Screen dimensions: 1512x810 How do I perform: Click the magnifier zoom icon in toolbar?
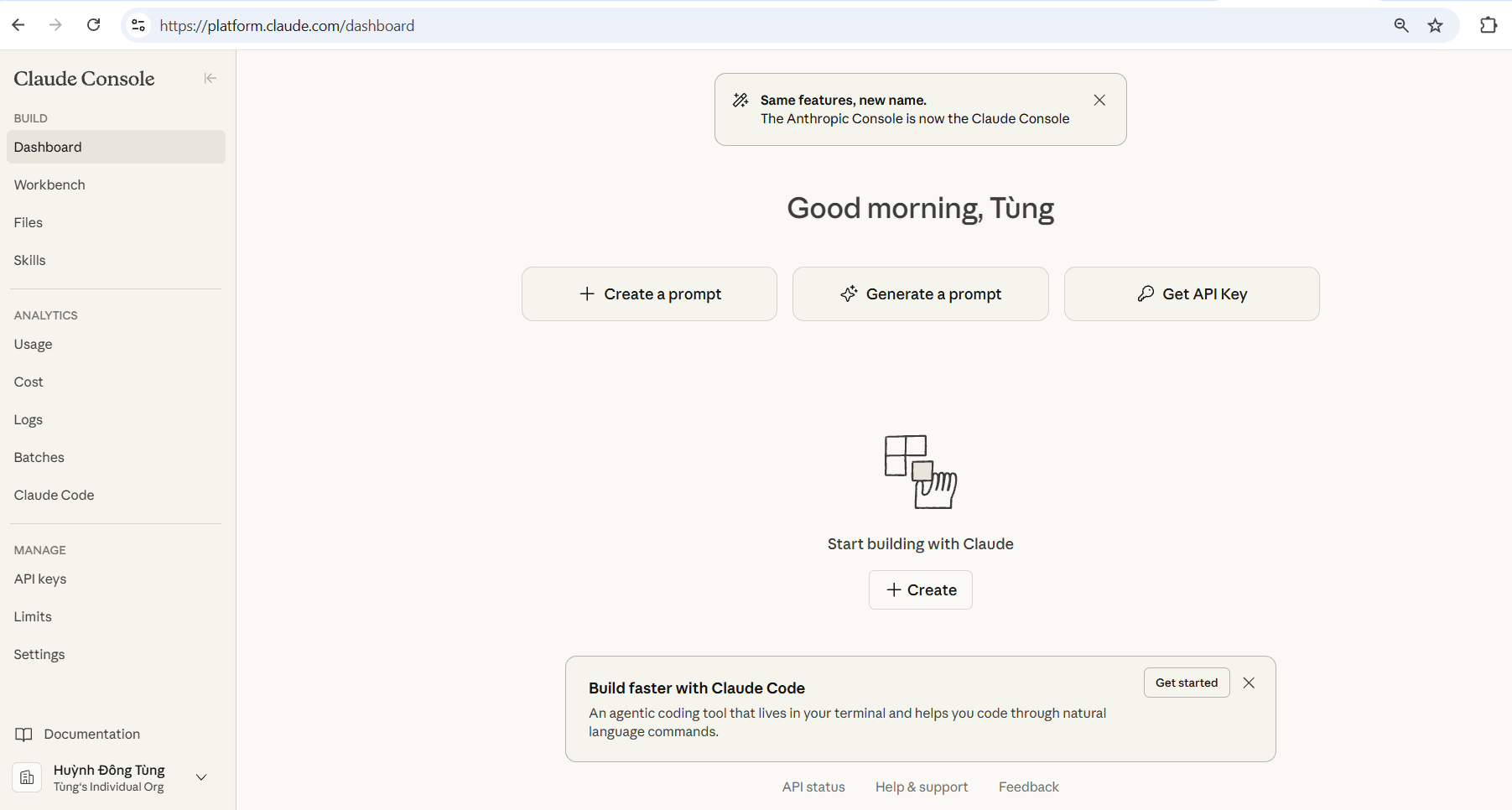coord(1401,25)
